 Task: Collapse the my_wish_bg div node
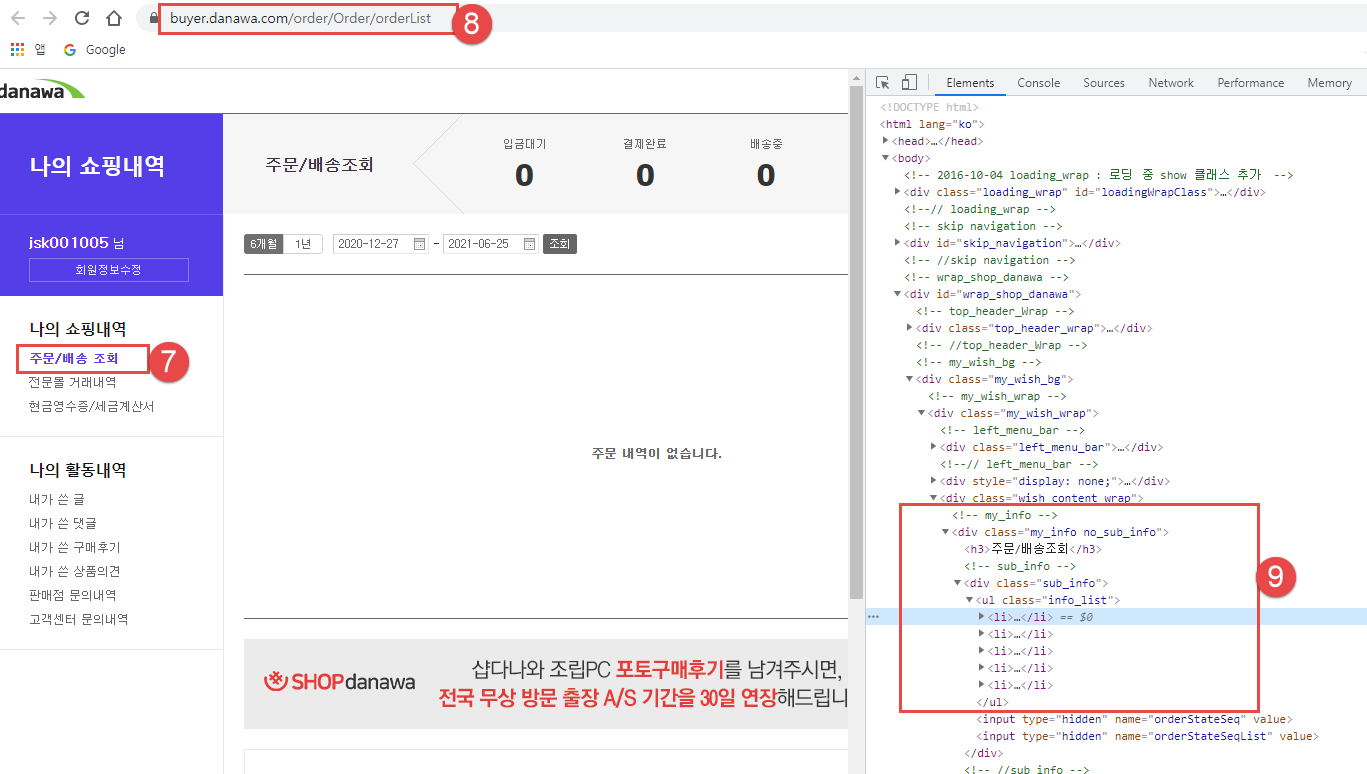coord(910,379)
